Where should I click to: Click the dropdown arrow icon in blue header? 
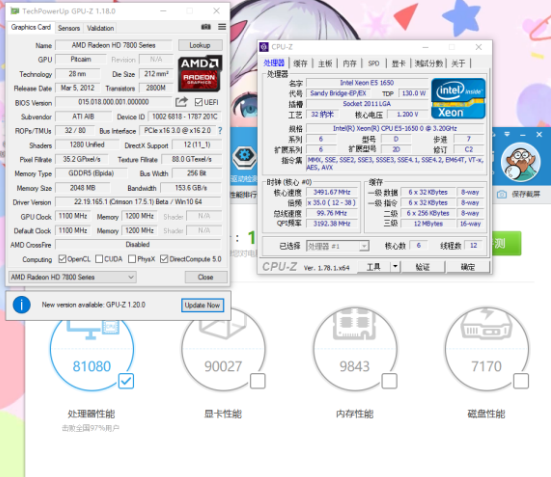pyautogui.click(x=507, y=134)
